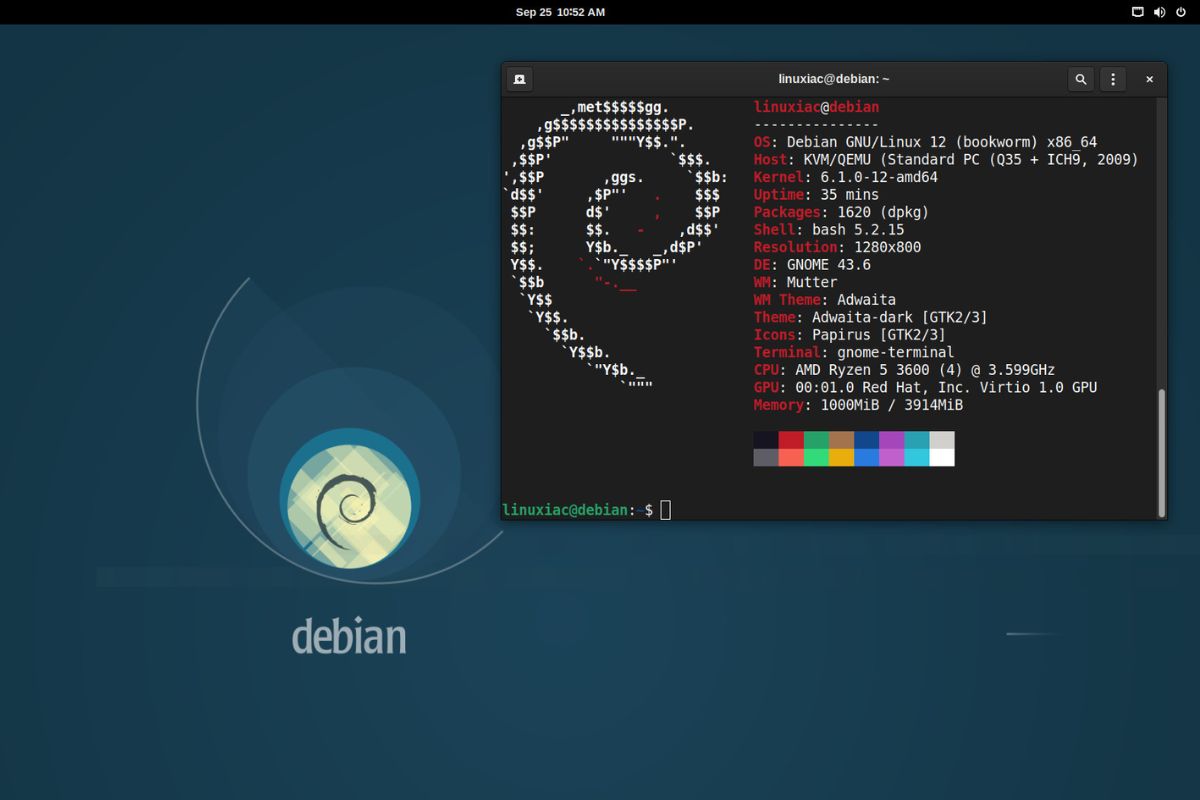Click the terminal search magnifier icon
Image resolution: width=1200 pixels, height=800 pixels.
coord(1080,79)
